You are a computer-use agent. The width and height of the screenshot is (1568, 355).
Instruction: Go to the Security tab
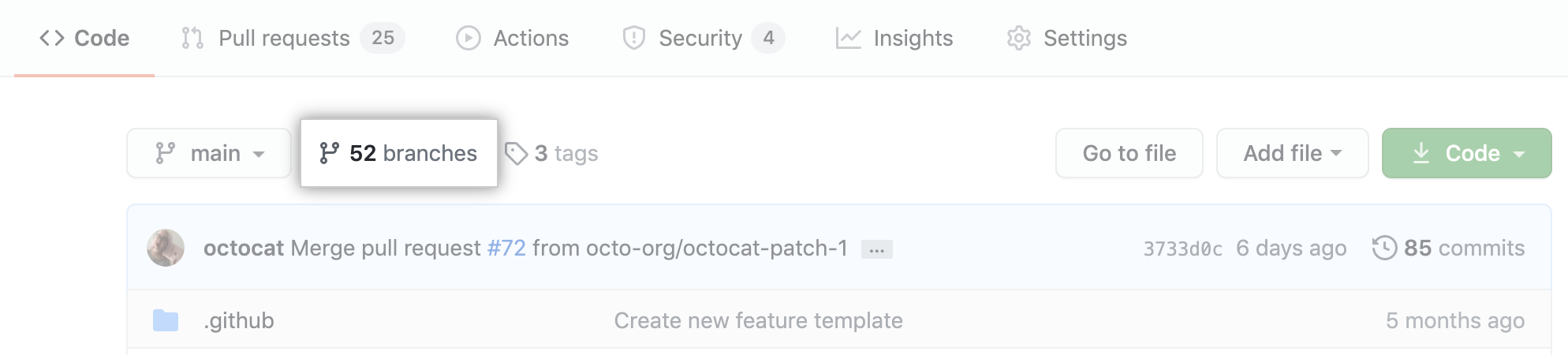coord(702,38)
